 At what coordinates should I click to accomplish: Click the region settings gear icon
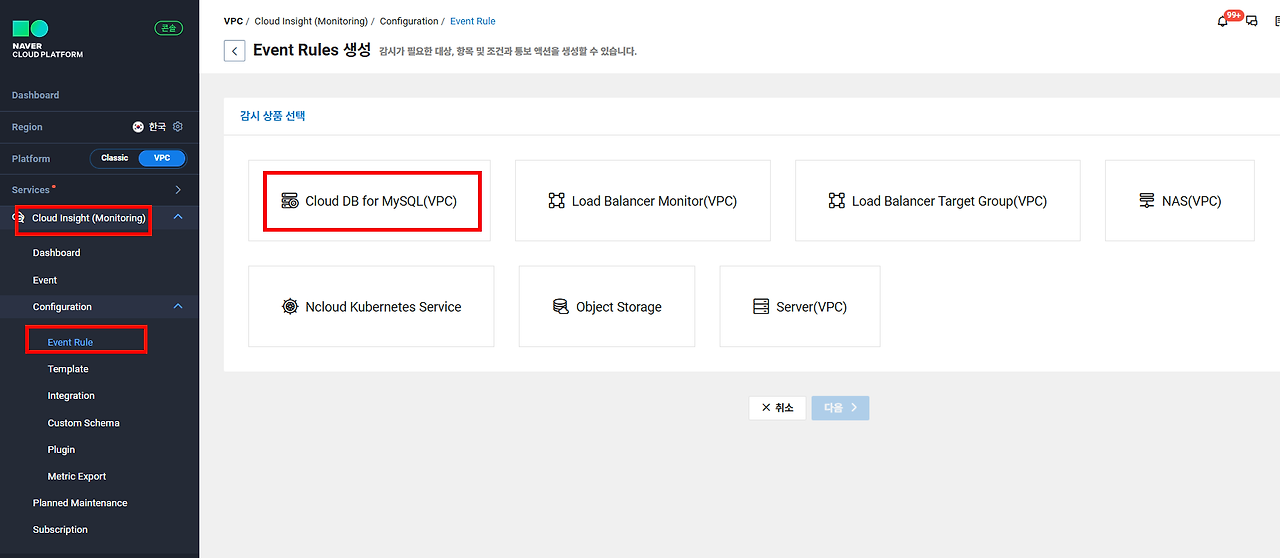tap(178, 127)
